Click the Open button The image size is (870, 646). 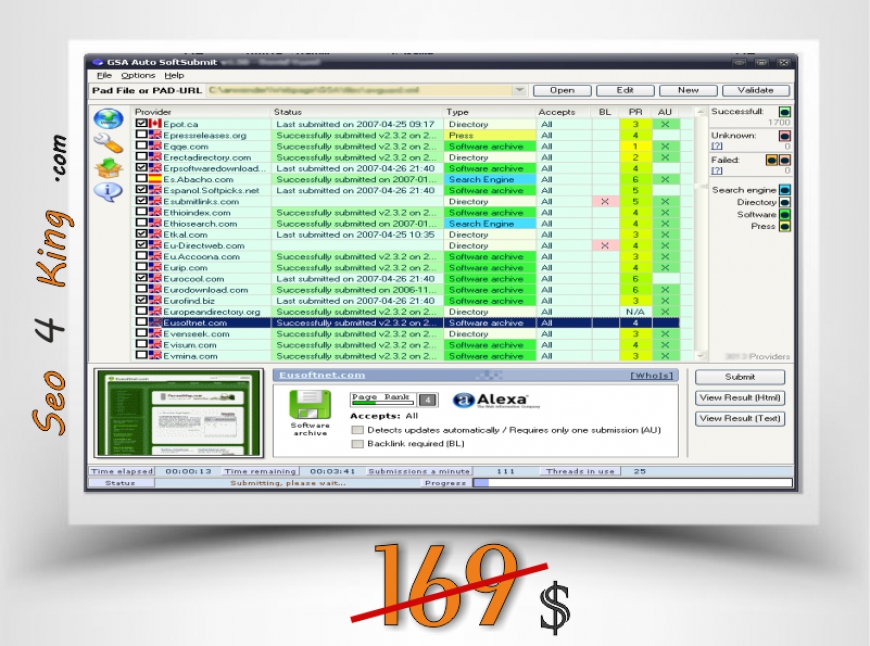562,90
